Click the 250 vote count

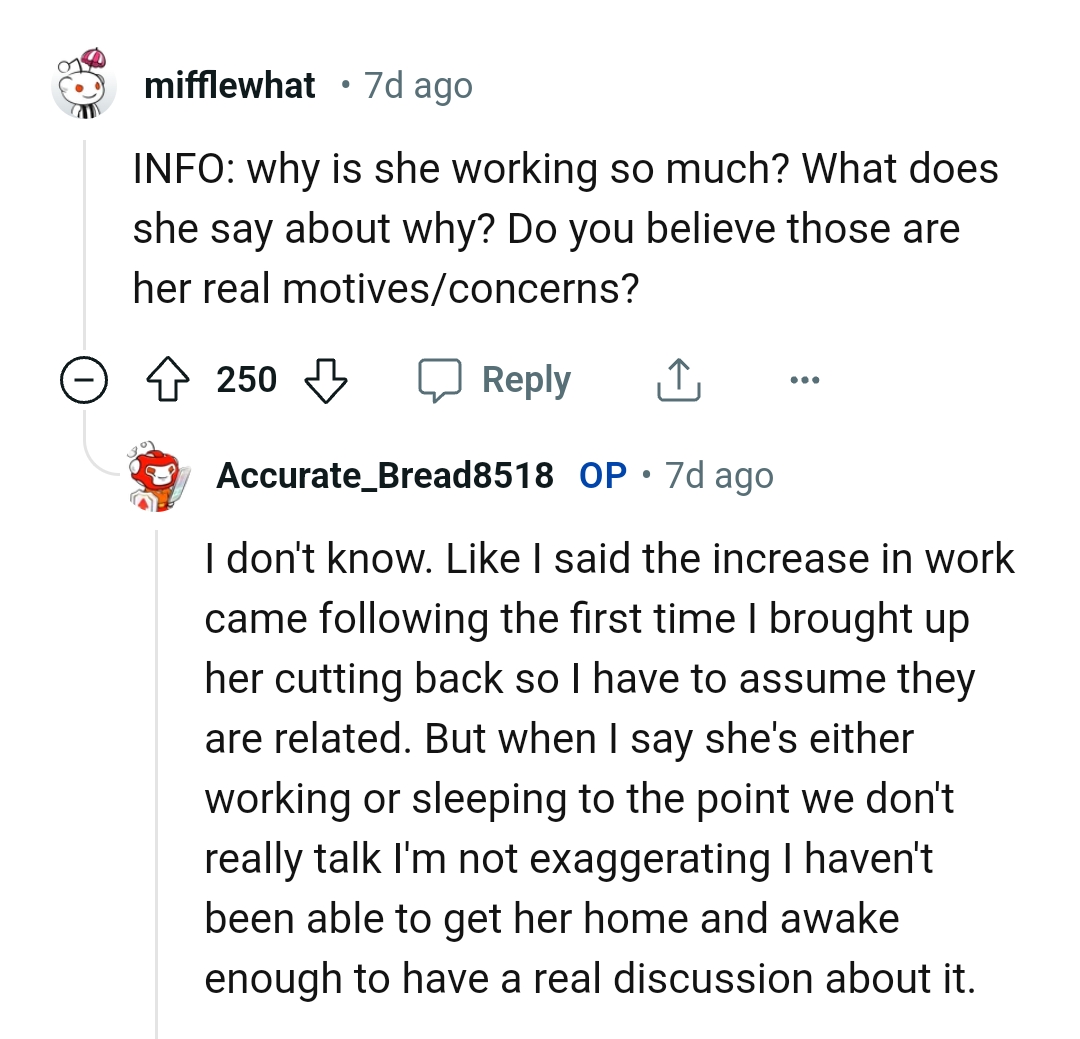pos(248,379)
